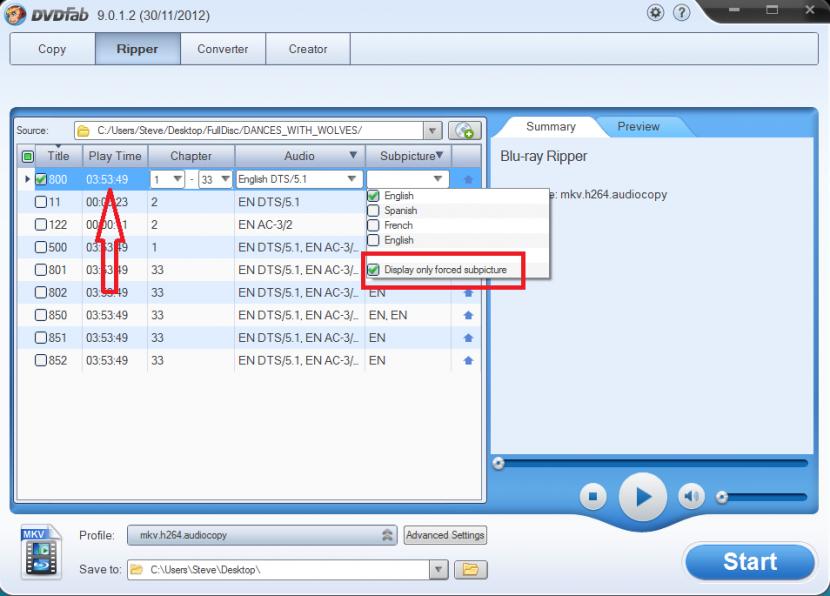
Task: Click the folder icon in Save to field
Action: (137, 570)
